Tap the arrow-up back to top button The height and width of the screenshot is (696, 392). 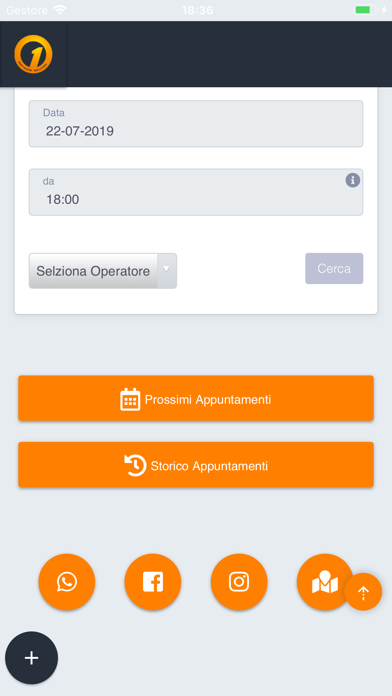363,592
